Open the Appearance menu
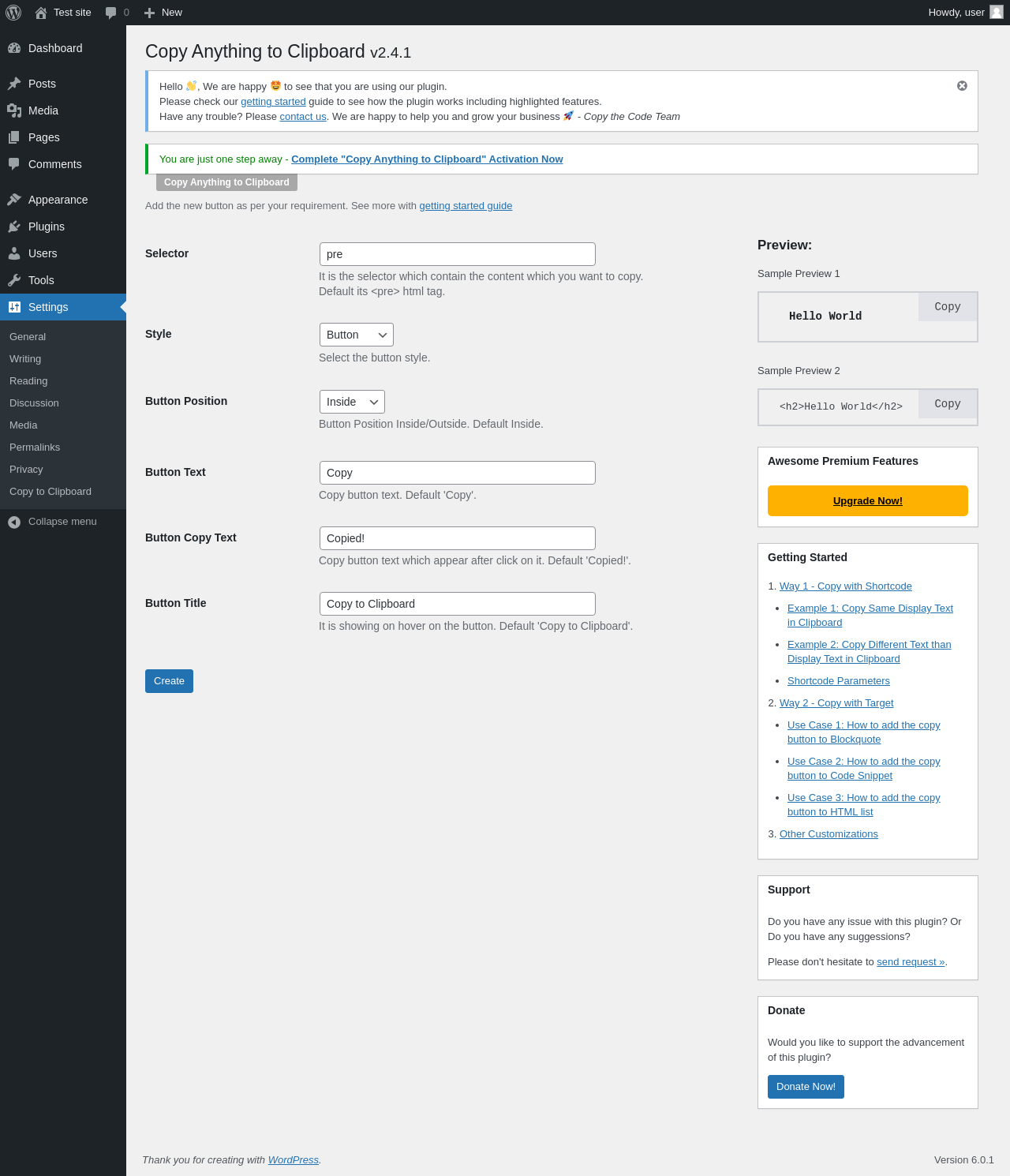Screen dimensions: 1010x1176 [x=63, y=200]
